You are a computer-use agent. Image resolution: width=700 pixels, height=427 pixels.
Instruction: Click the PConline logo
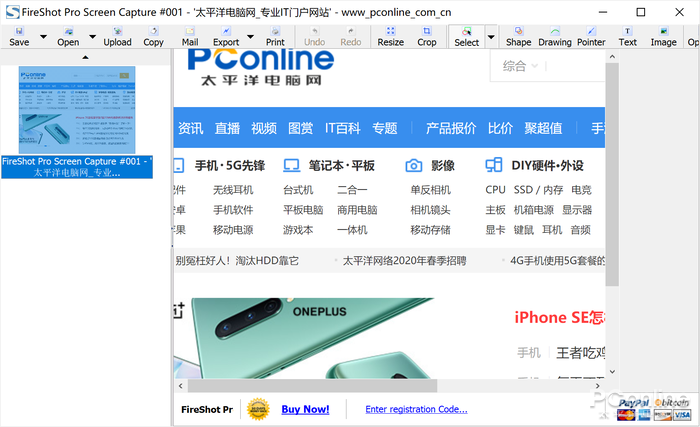261,67
